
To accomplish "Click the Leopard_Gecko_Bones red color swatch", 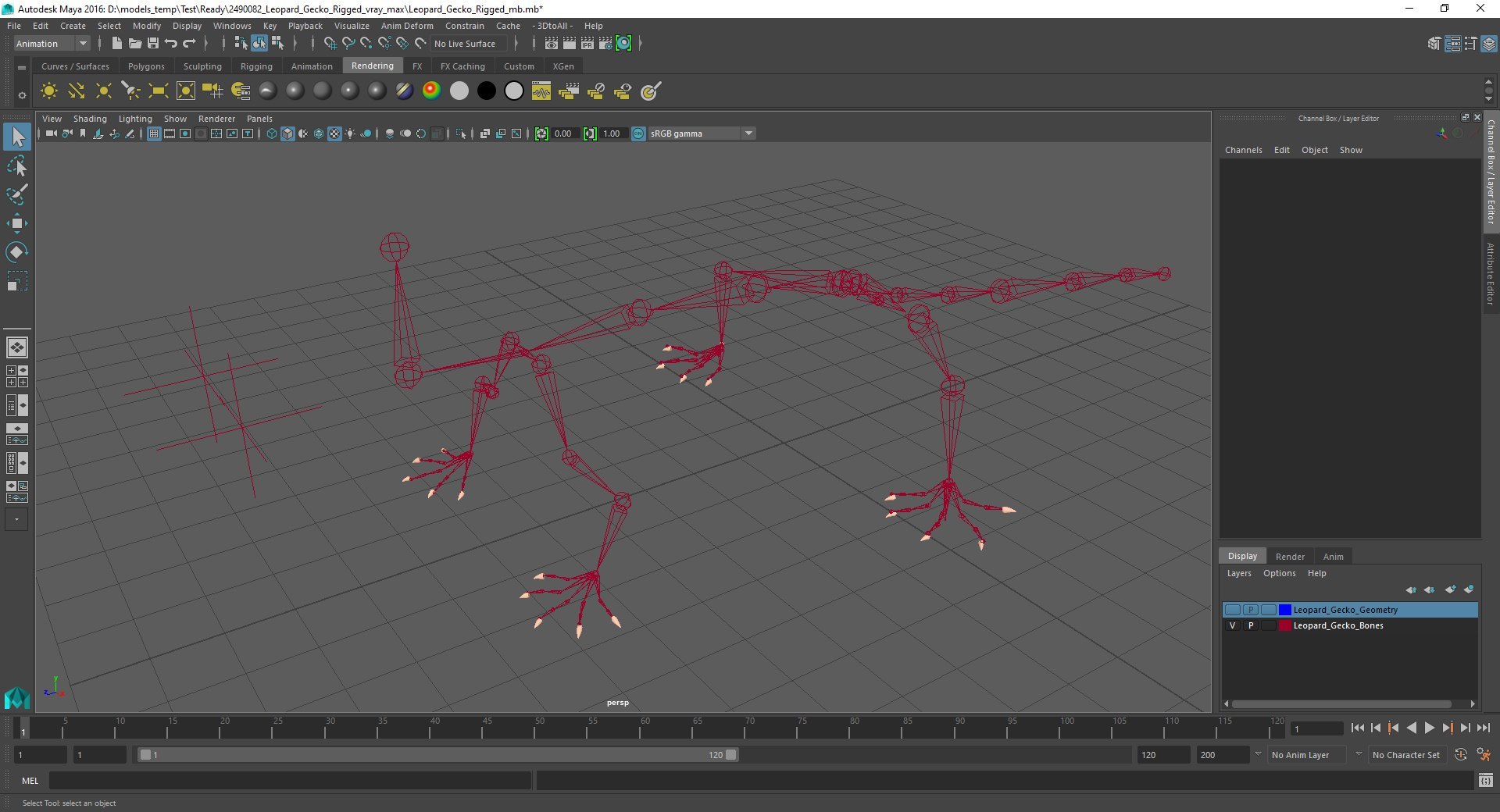I will click(x=1284, y=625).
